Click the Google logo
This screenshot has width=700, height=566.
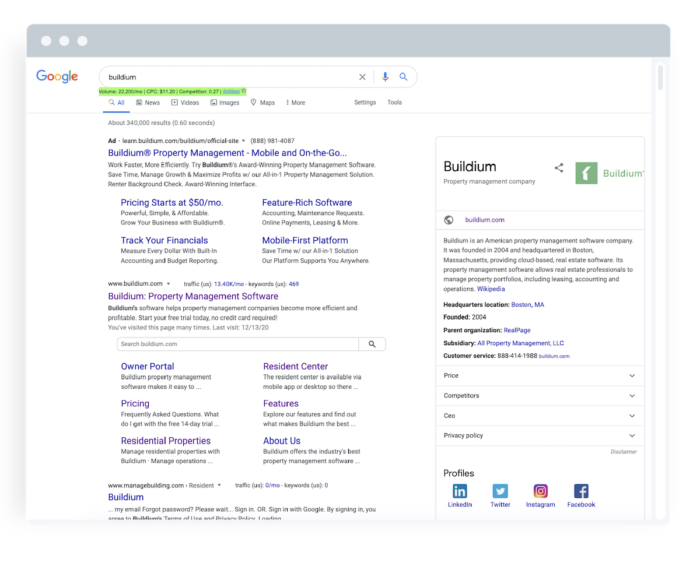tap(57, 76)
